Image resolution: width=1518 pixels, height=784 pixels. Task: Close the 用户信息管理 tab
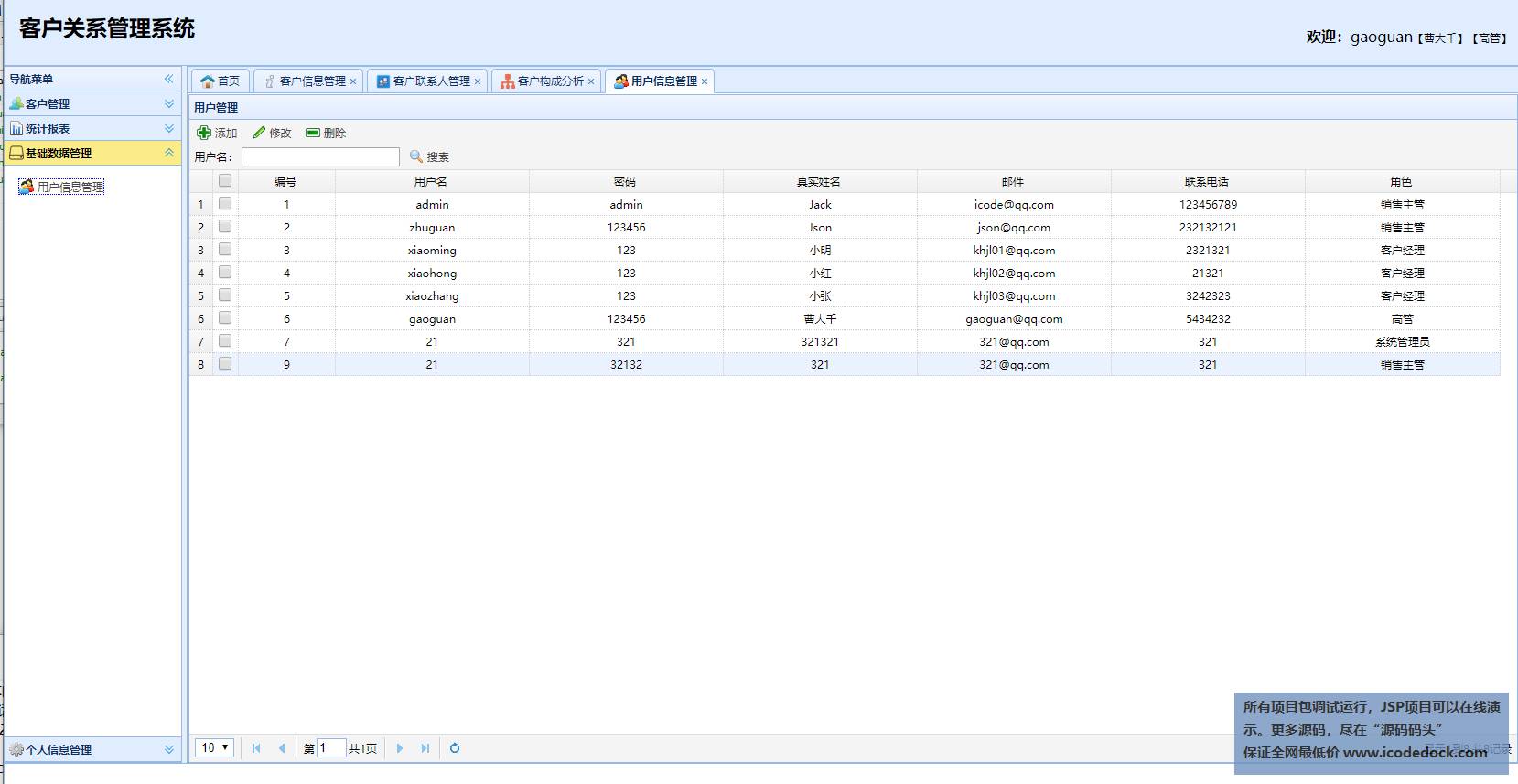pos(705,81)
